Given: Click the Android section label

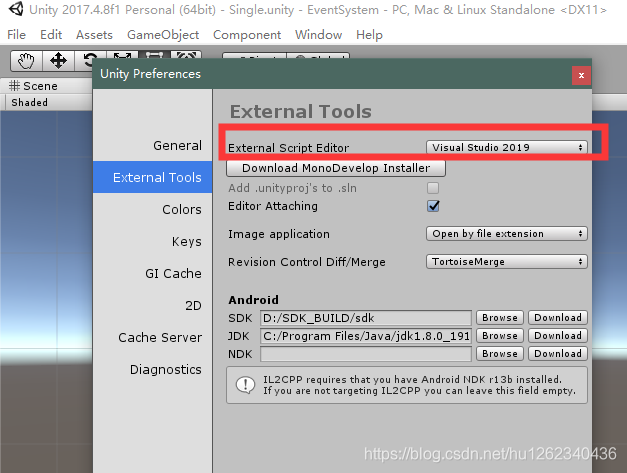Looking at the screenshot, I should [254, 300].
